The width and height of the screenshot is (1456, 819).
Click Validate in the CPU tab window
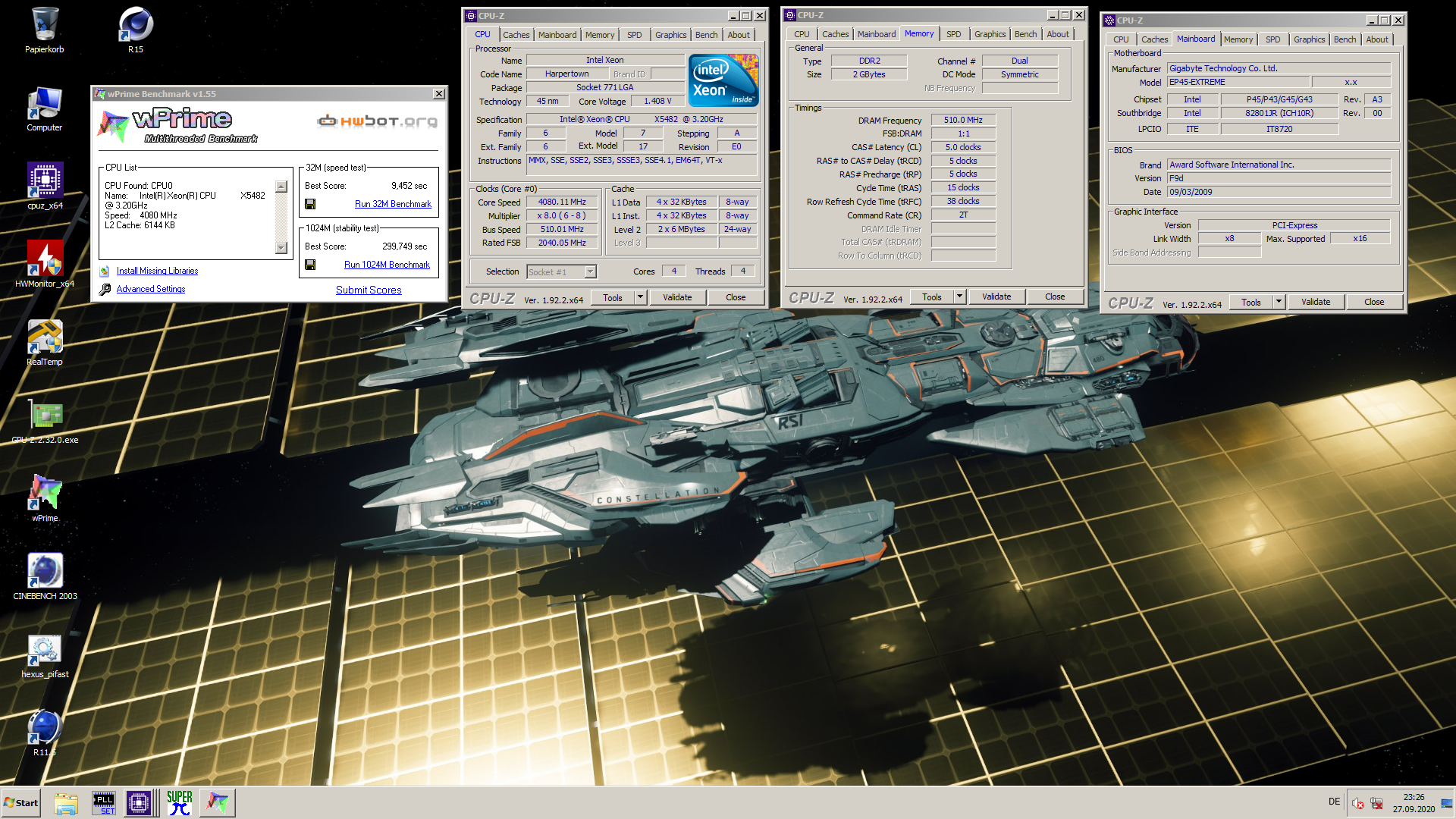(677, 297)
